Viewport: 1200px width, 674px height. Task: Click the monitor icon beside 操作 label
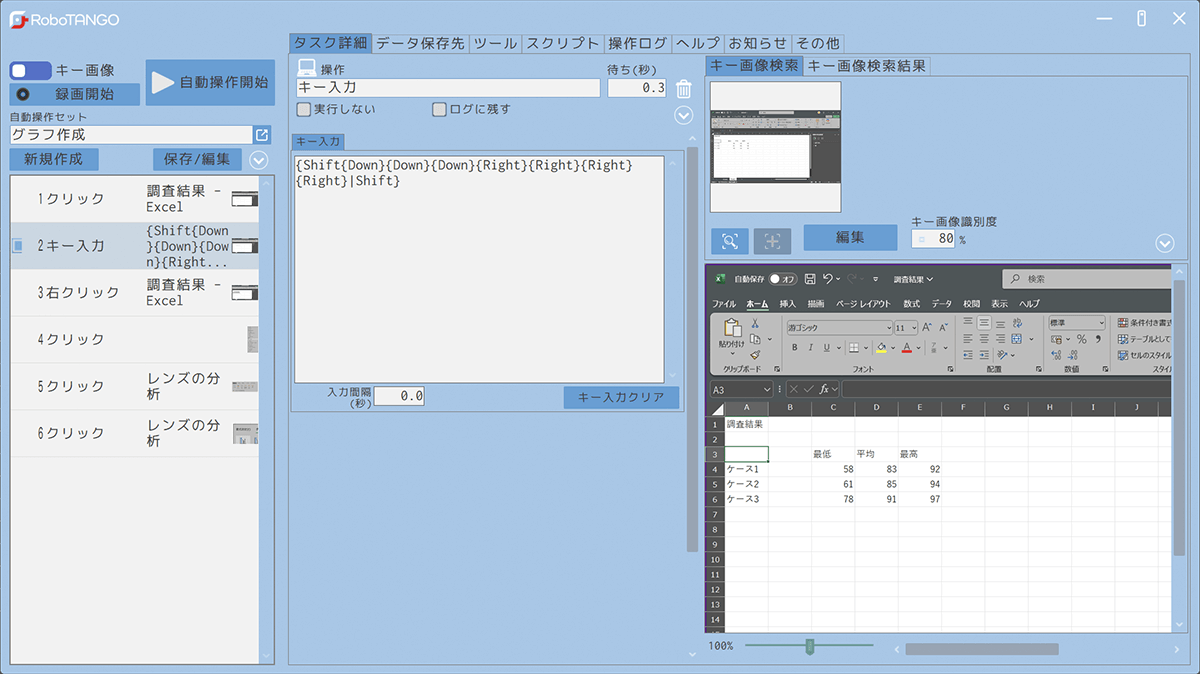click(307, 69)
